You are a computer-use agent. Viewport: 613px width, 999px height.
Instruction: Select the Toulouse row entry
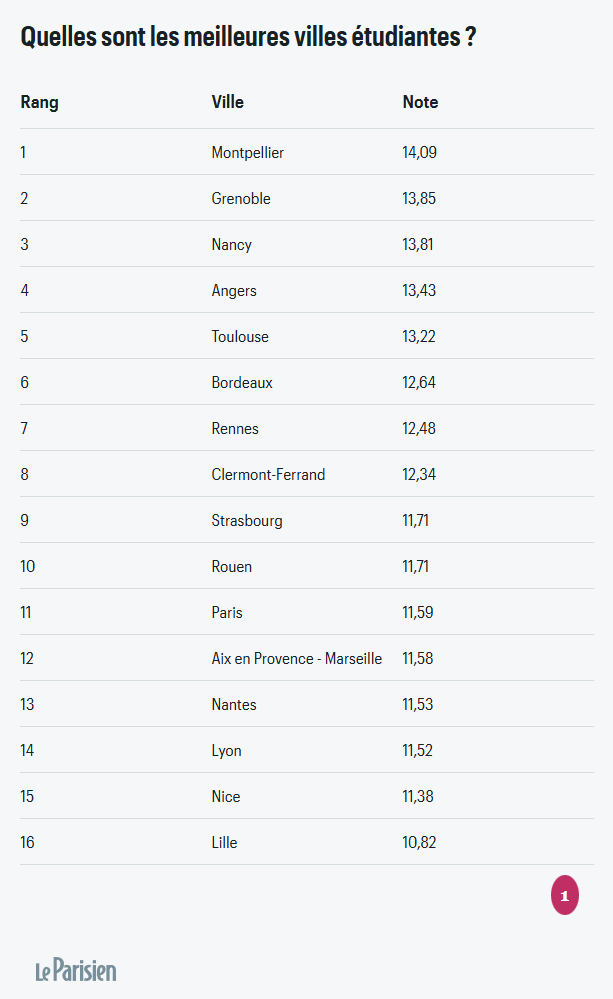306,336
